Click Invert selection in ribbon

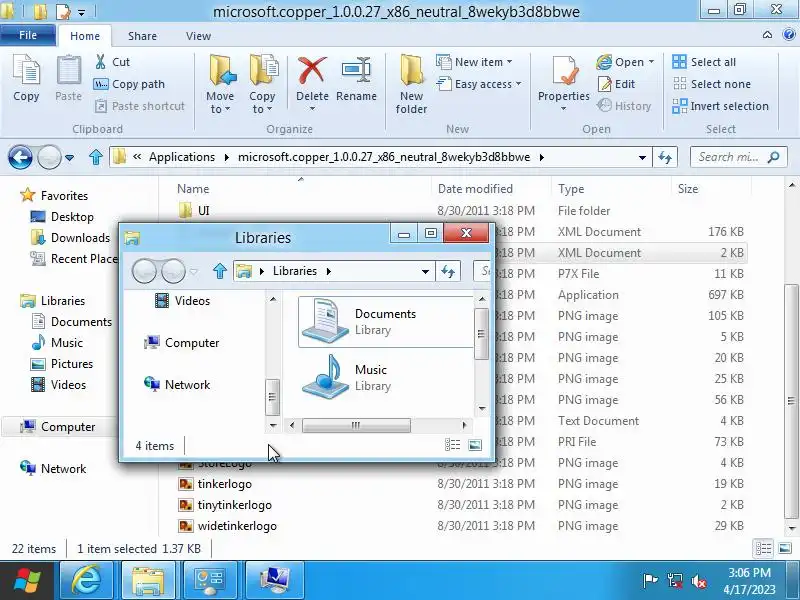pos(720,106)
